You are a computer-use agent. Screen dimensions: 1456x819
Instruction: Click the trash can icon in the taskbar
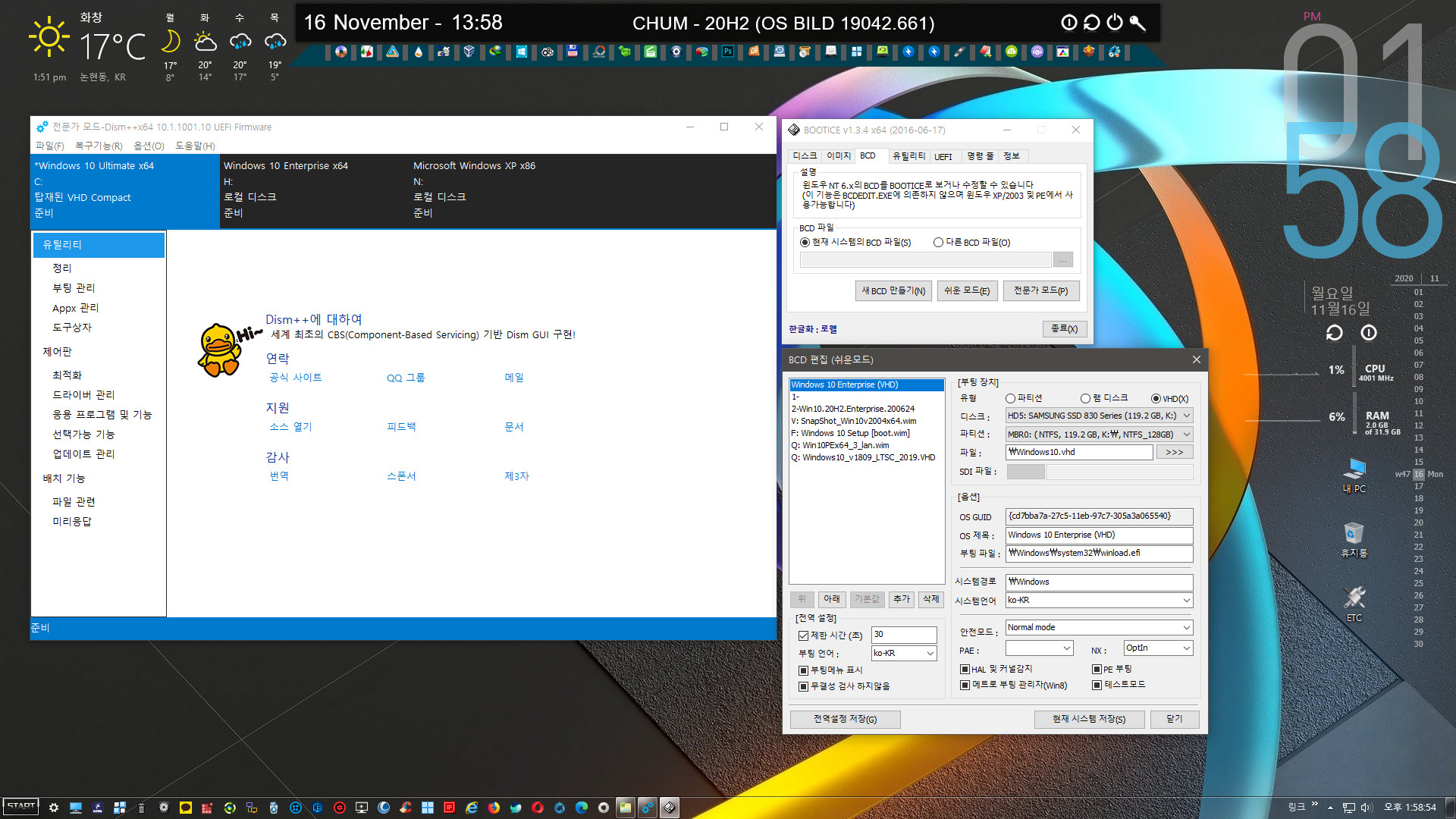141,808
